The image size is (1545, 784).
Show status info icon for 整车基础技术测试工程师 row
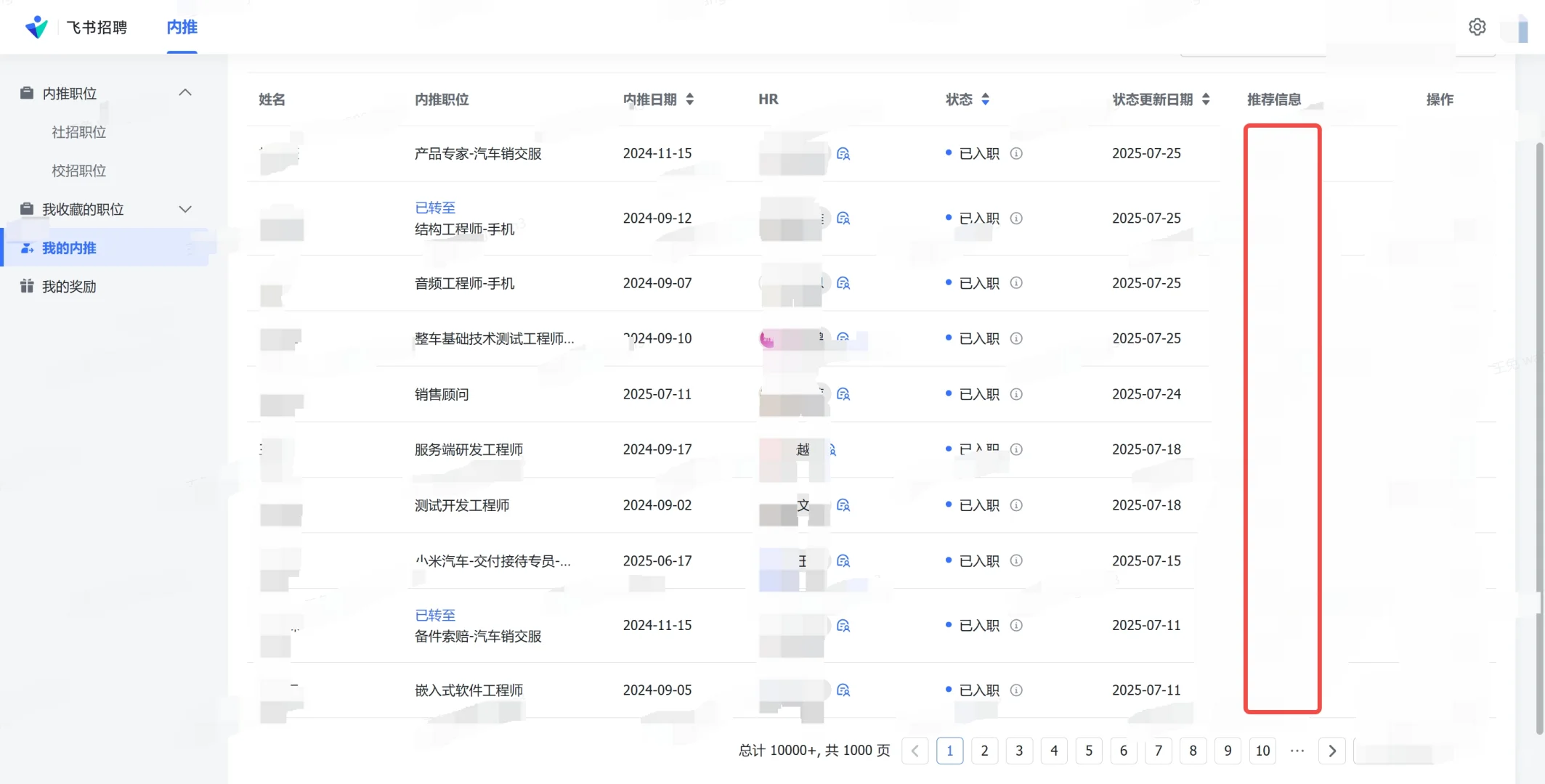tap(1016, 338)
